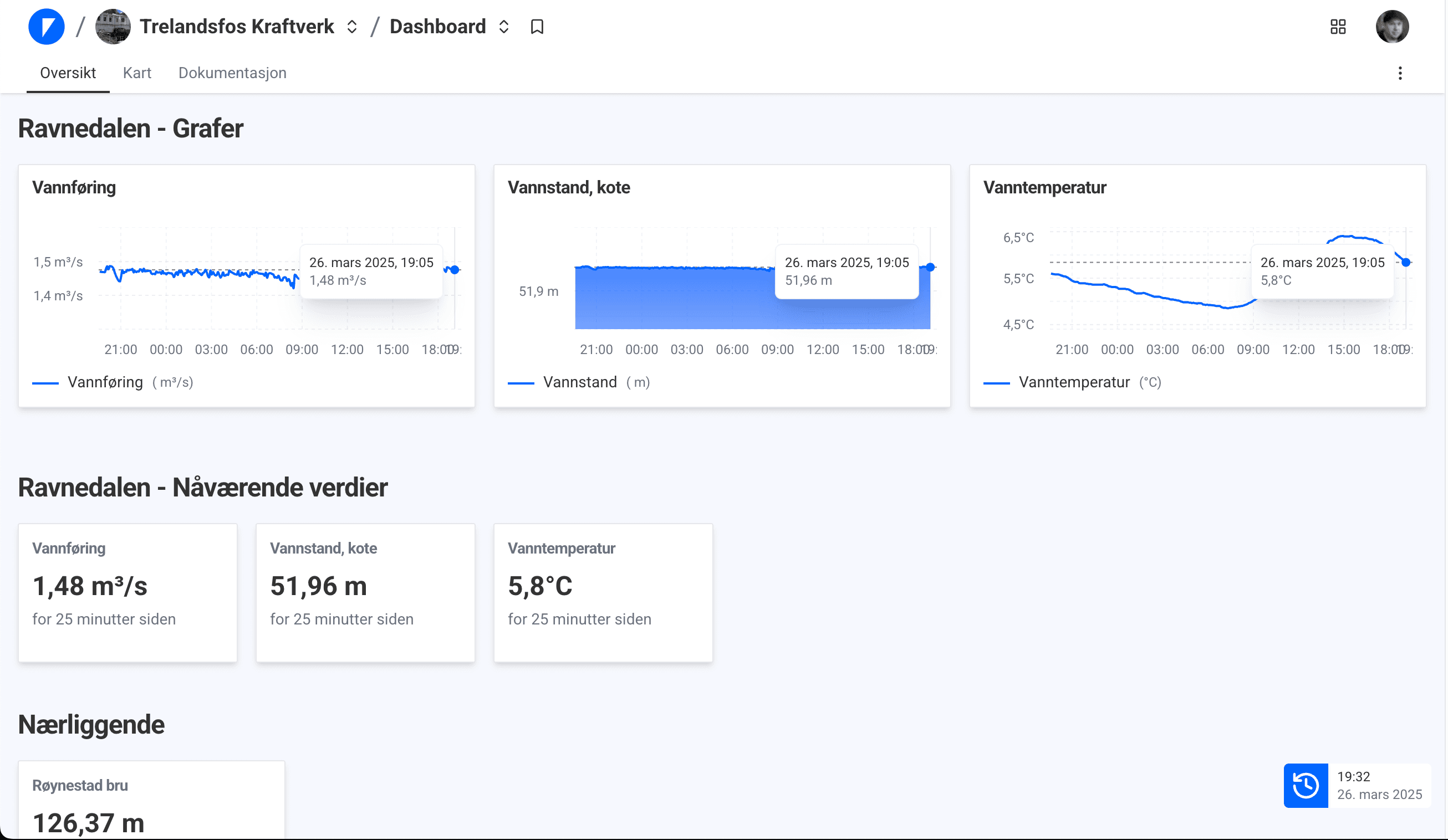The image size is (1448, 840).
Task: Switch to the Kart tab
Action: pyautogui.click(x=137, y=73)
